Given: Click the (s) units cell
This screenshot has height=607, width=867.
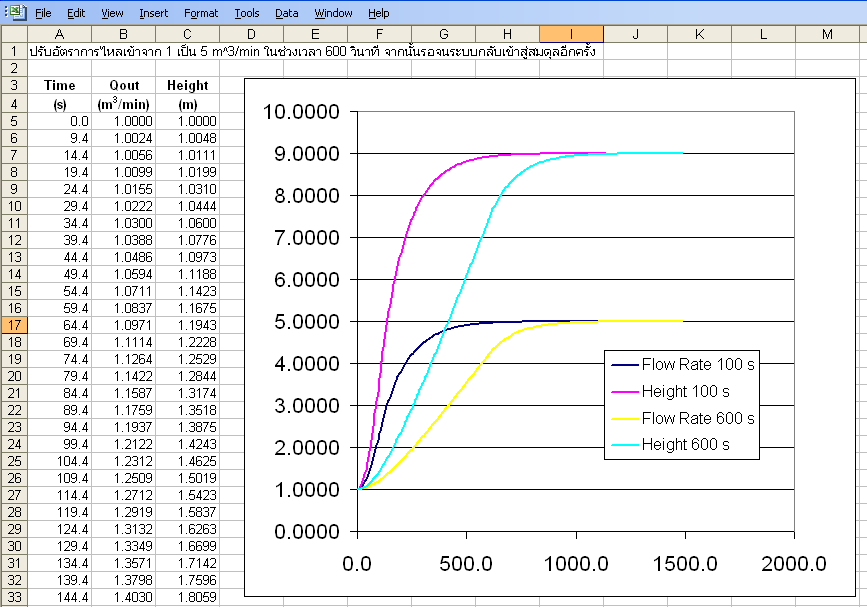Looking at the screenshot, I should coord(59,104).
